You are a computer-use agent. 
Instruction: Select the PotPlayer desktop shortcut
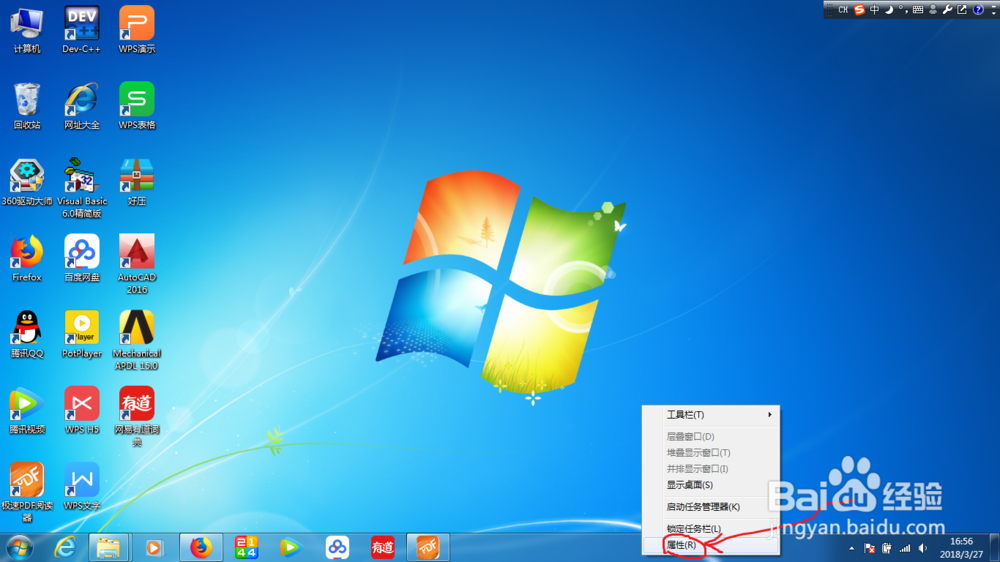coord(82,334)
